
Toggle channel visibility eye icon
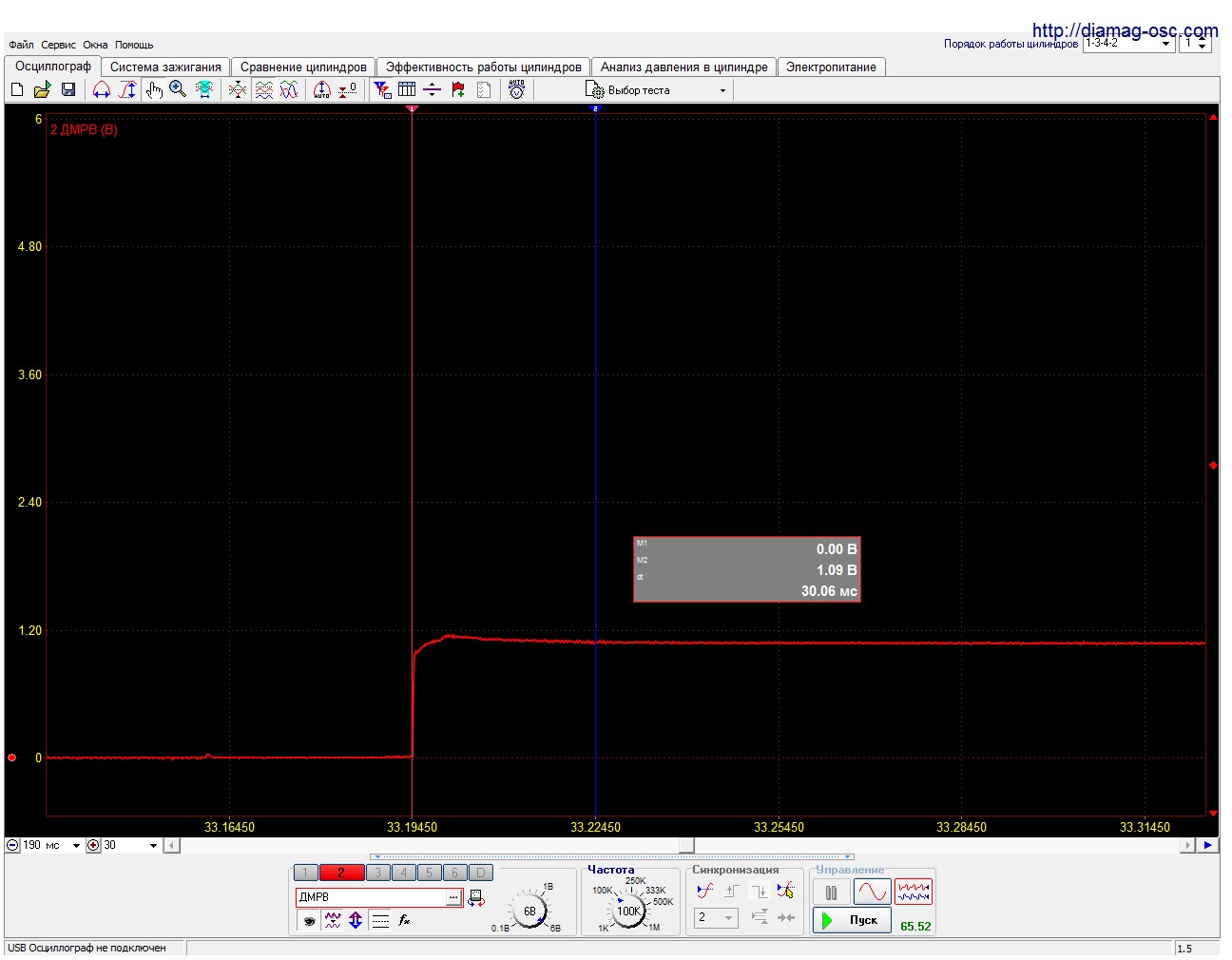tap(309, 920)
